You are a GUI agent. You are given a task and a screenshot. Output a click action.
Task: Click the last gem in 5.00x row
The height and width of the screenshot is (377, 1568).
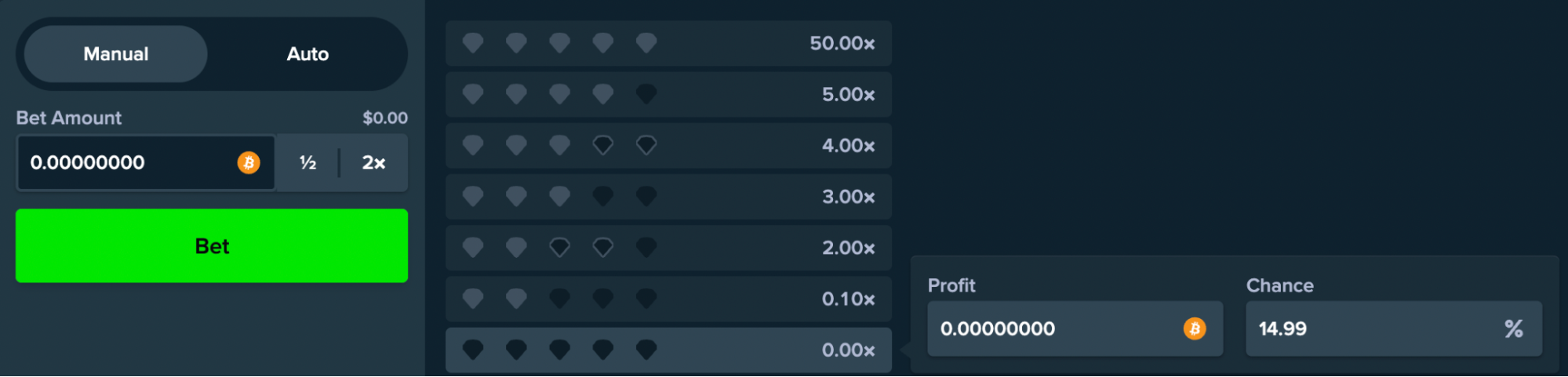[x=646, y=94]
